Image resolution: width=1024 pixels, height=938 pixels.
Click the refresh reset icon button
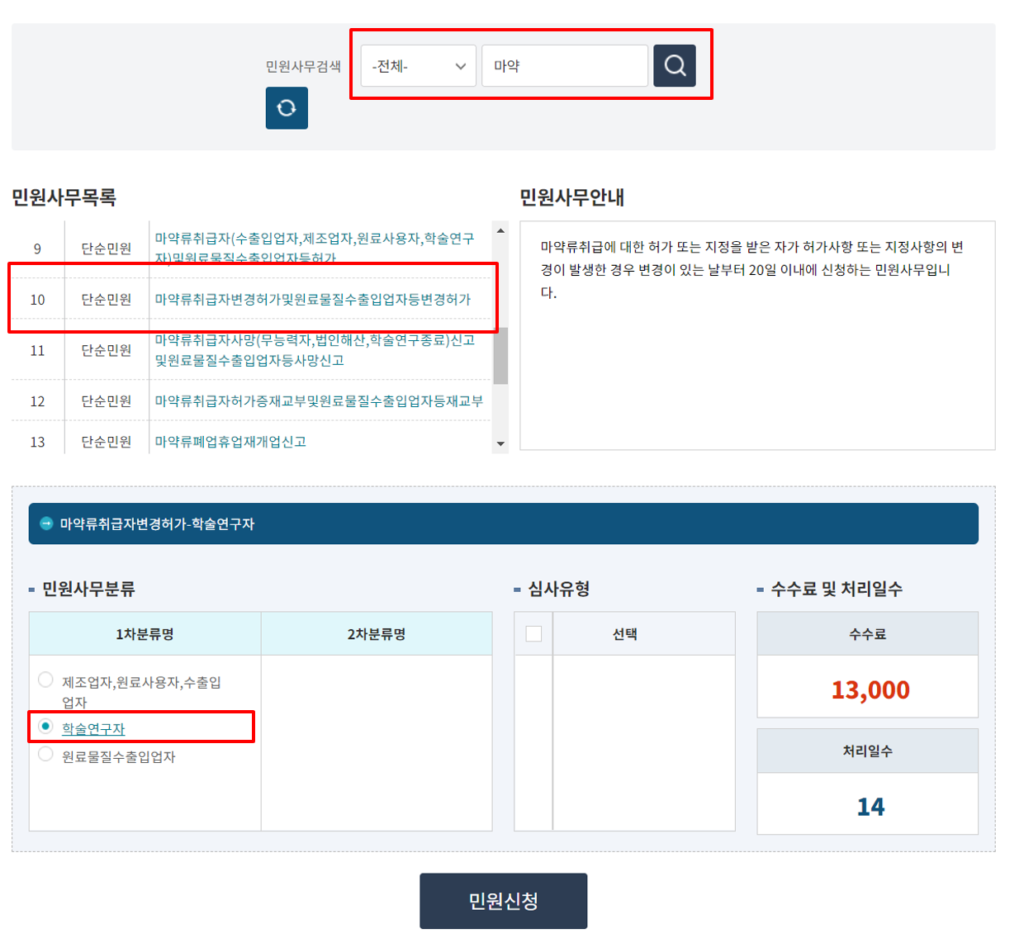[286, 108]
